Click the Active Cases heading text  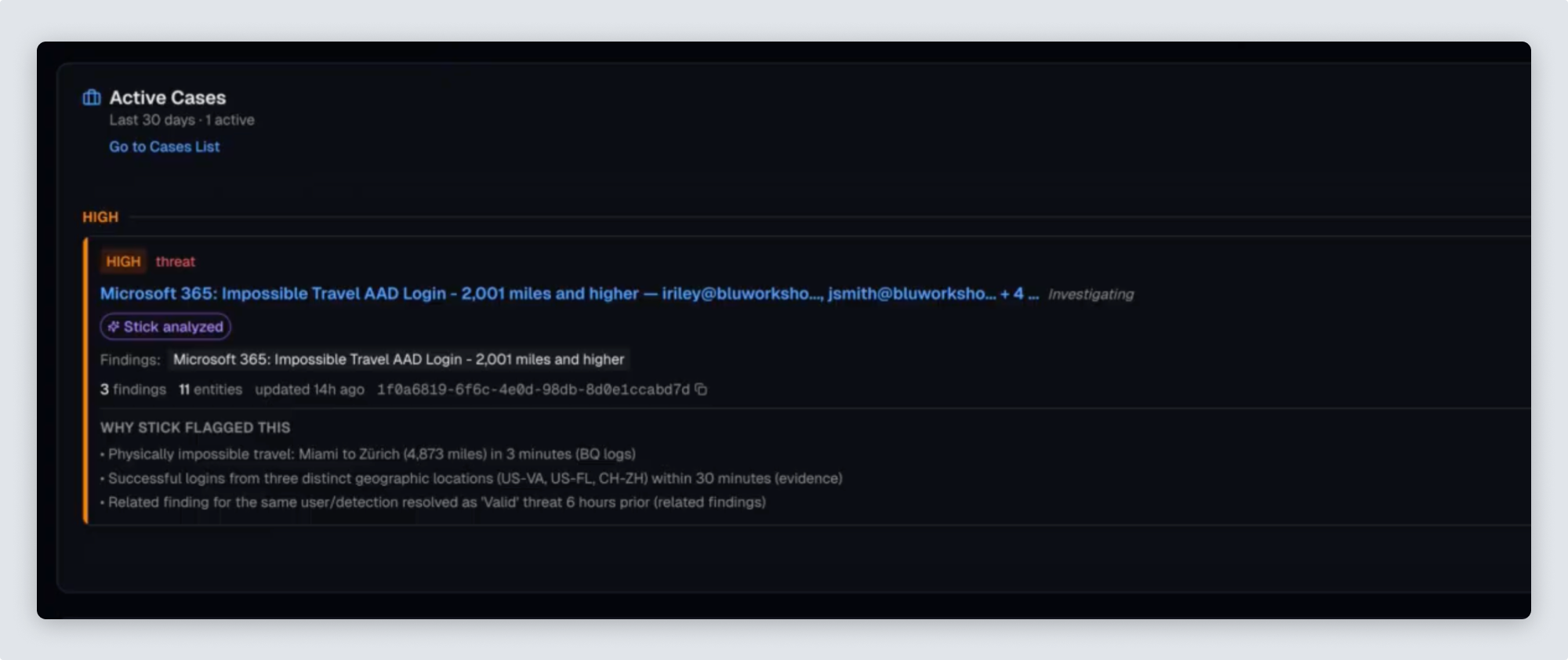168,97
